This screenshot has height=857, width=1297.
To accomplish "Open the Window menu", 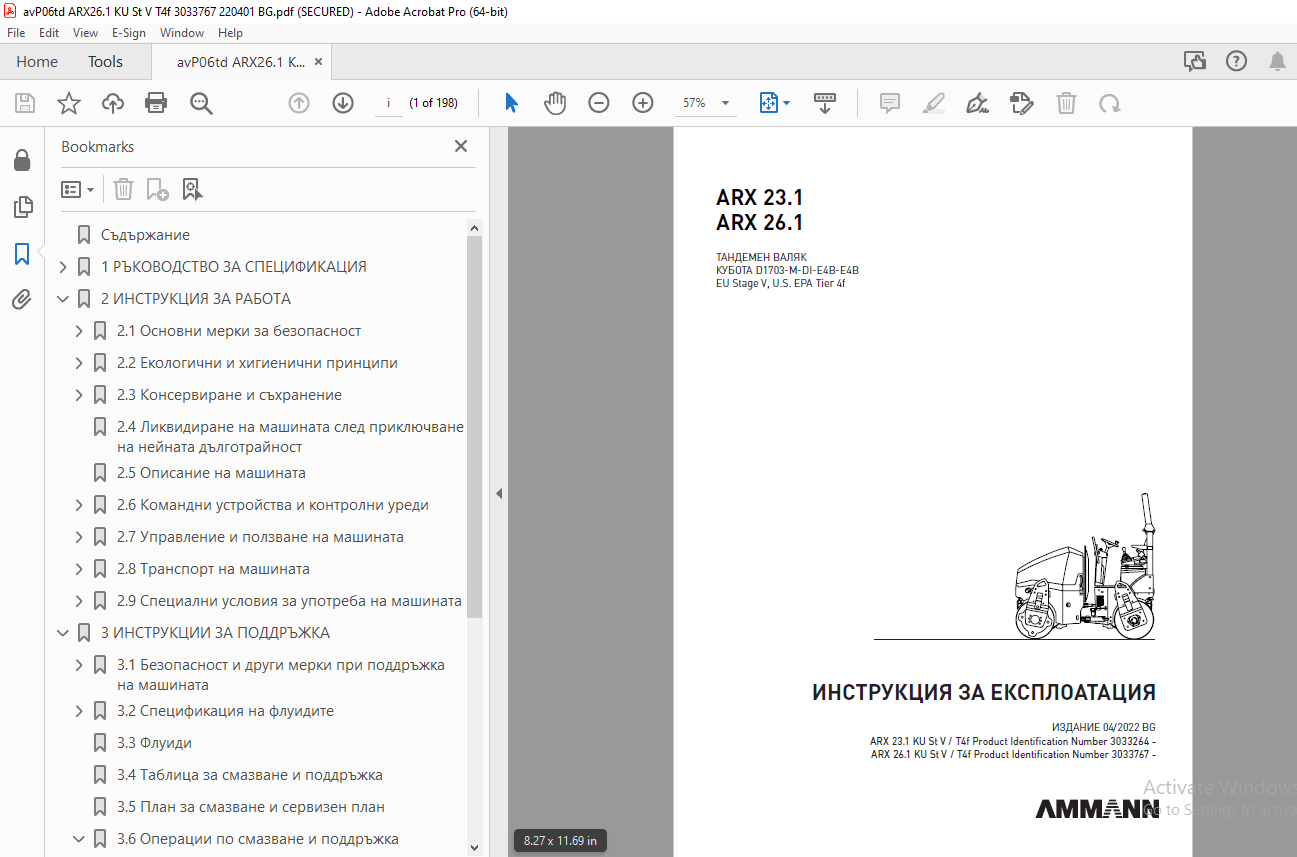I will point(182,32).
